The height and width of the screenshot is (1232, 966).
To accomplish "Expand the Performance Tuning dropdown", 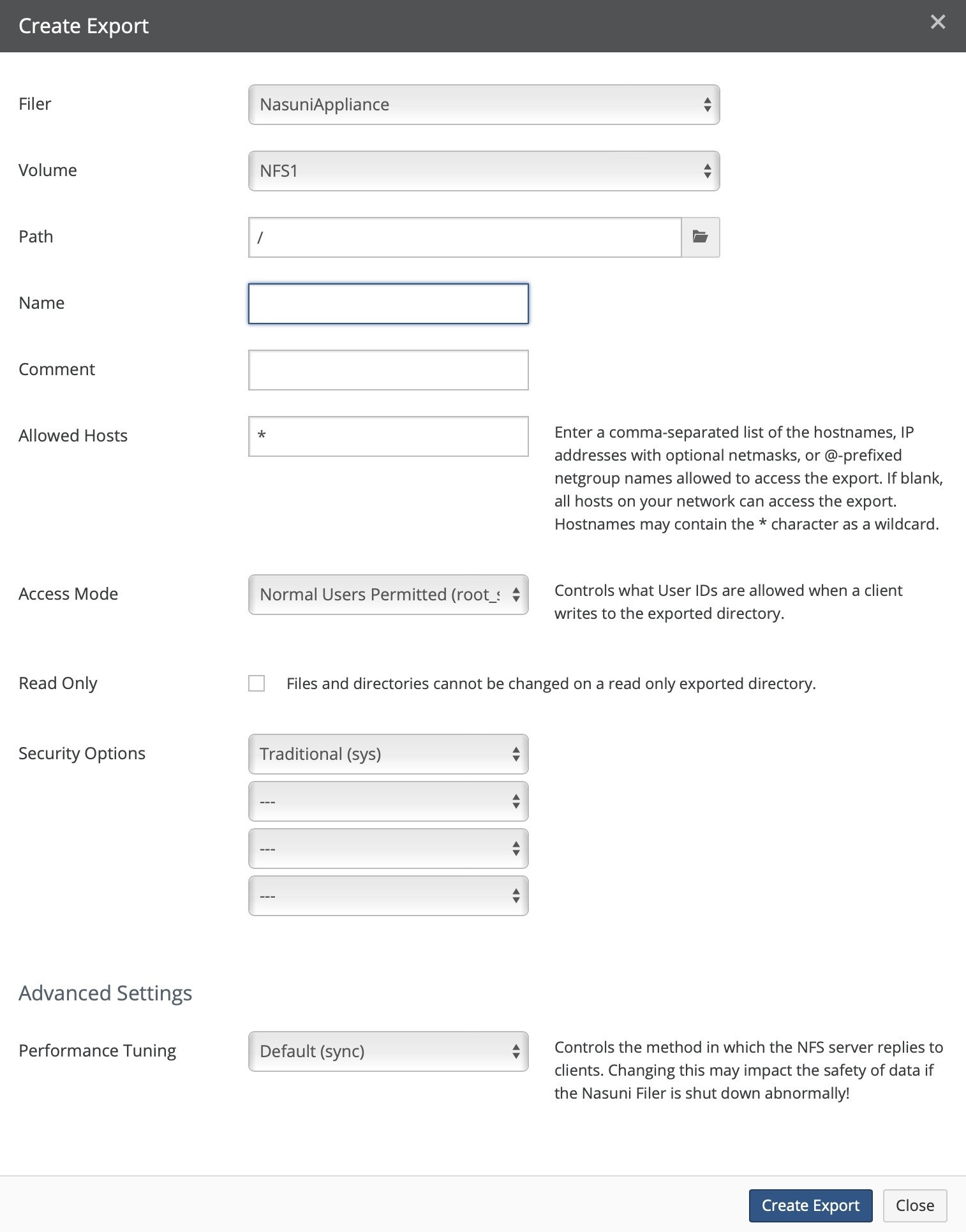I will point(388,1051).
